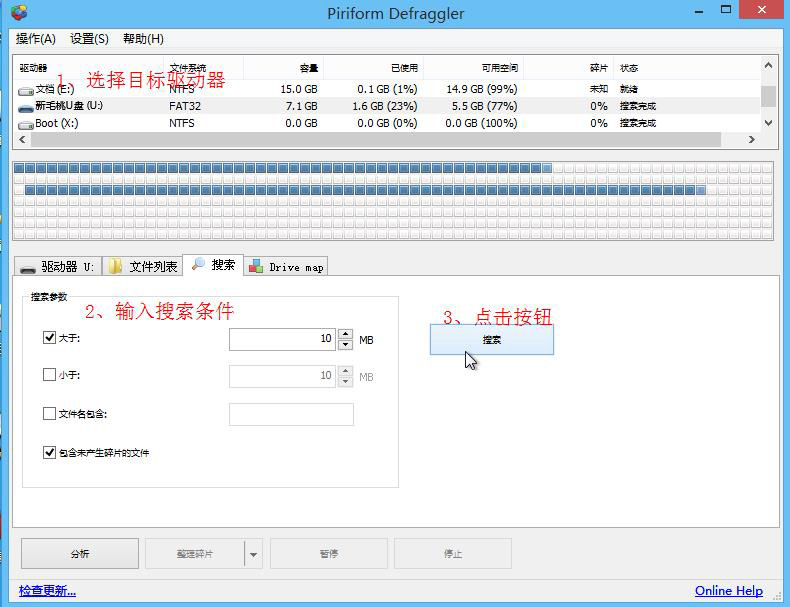The image size is (790, 607).
Task: Decrease the 大于 size value with down arrow
Action: click(345, 345)
